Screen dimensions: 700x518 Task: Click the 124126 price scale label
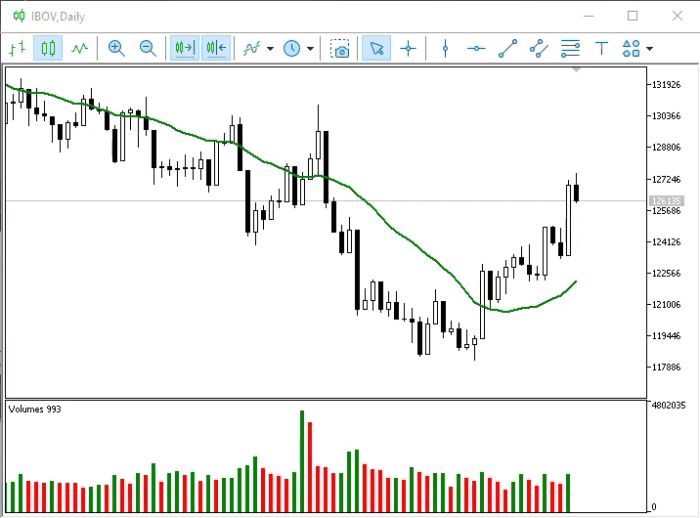coord(666,242)
